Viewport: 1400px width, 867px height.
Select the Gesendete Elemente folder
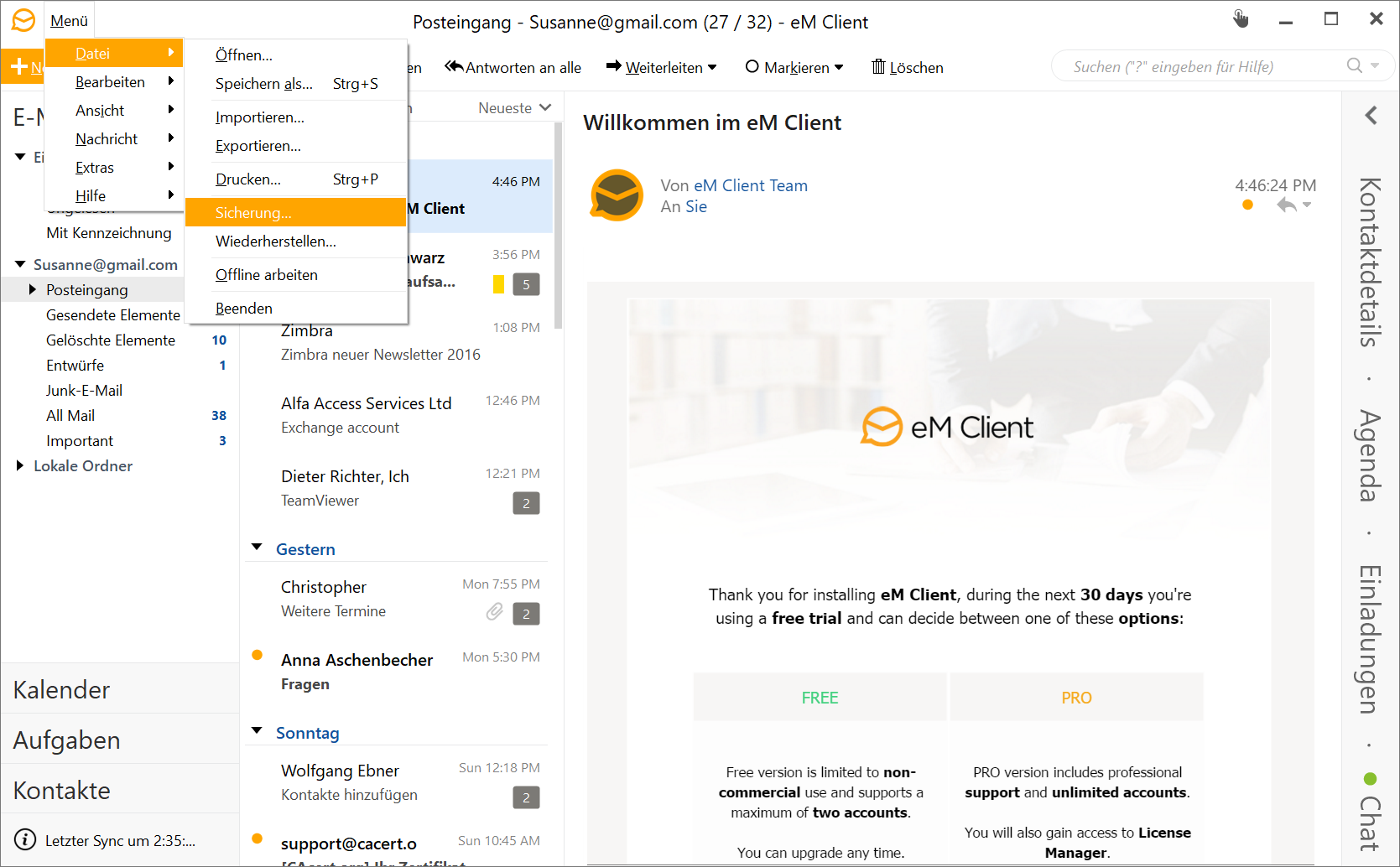[x=113, y=314]
